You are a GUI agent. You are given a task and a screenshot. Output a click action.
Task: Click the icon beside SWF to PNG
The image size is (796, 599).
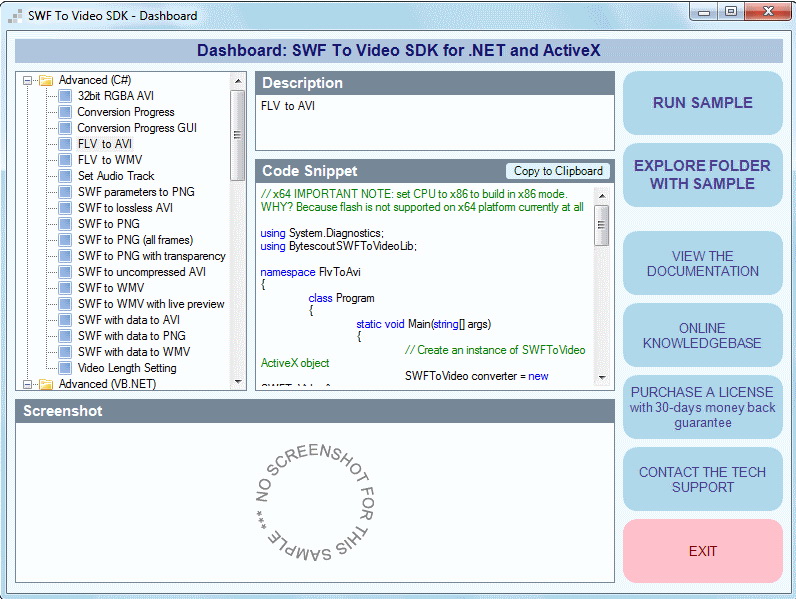tap(66, 224)
